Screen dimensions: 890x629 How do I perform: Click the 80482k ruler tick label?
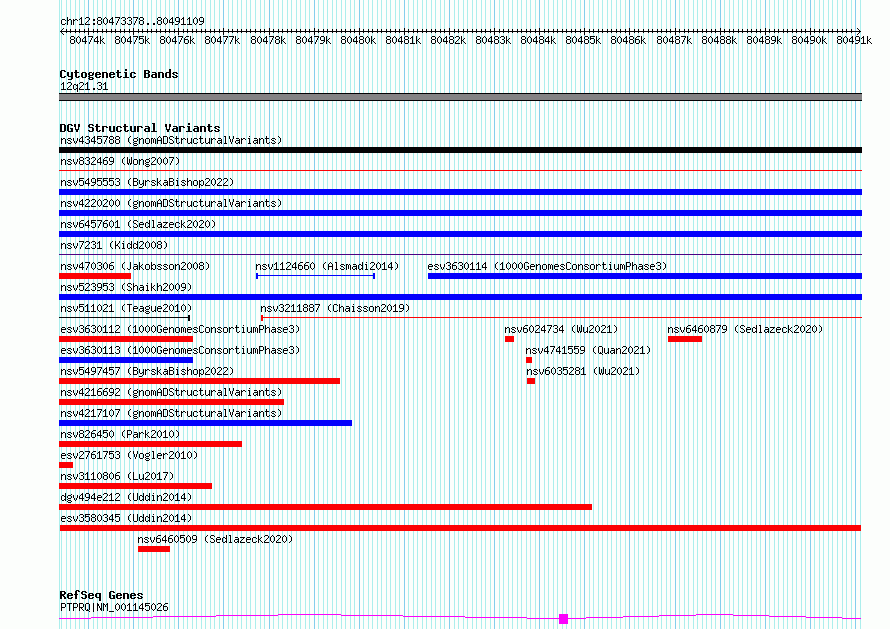pyautogui.click(x=448, y=40)
